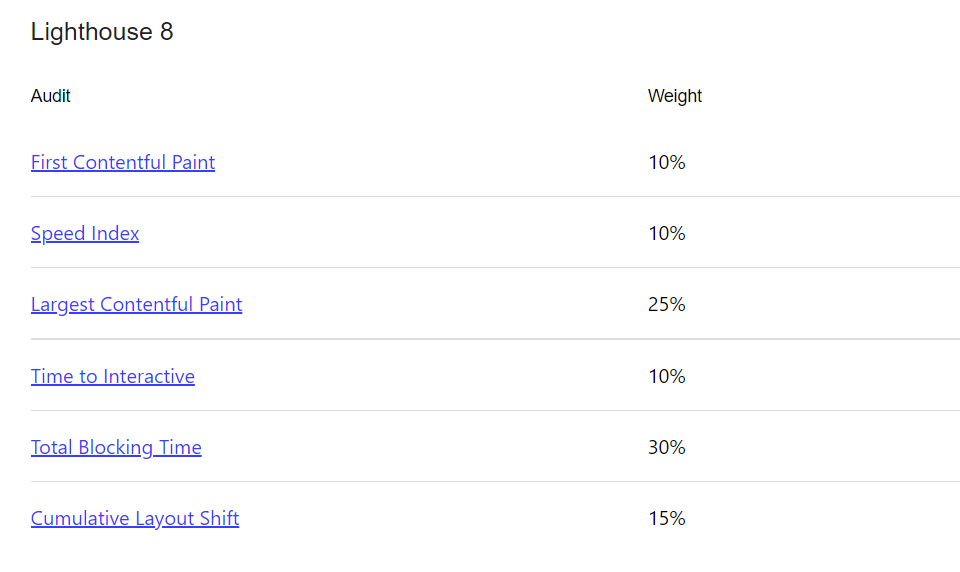
Task: Click the Audit column header
Action: click(x=51, y=96)
